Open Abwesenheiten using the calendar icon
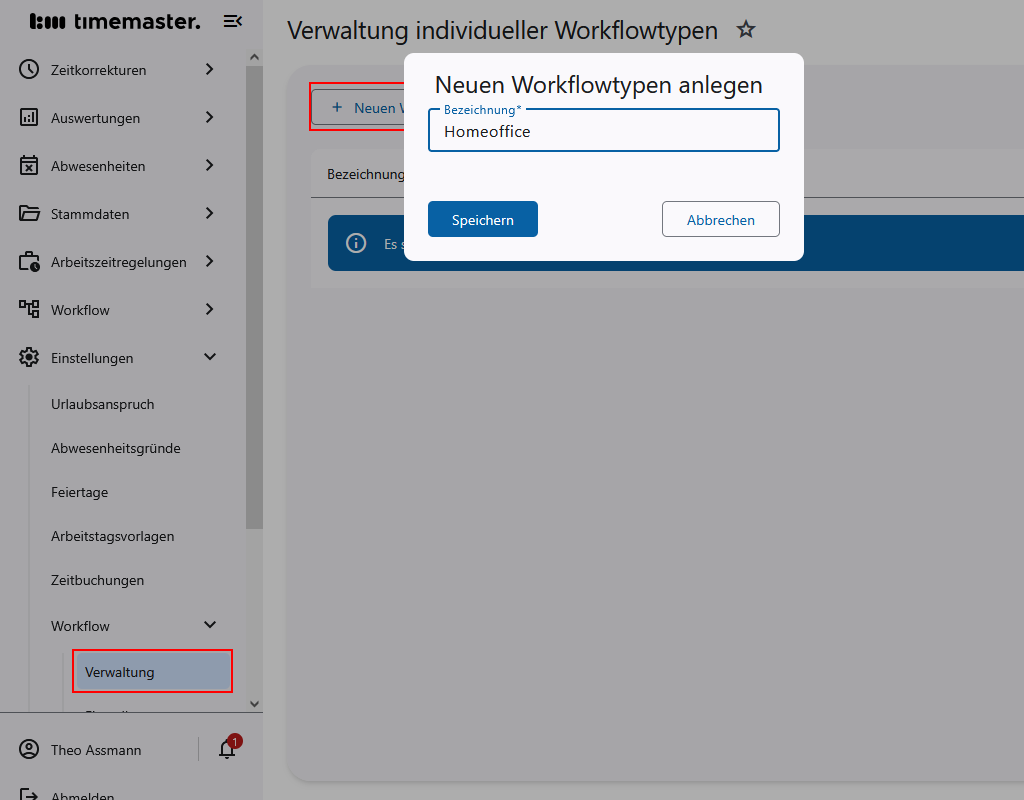The height and width of the screenshot is (800, 1024). pos(29,165)
